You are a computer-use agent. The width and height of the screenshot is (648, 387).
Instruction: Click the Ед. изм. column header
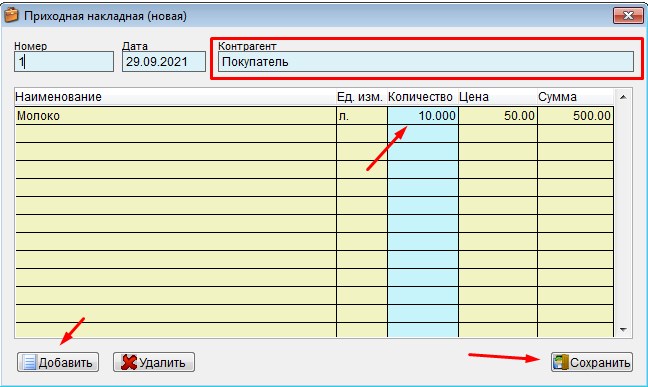[x=362, y=97]
